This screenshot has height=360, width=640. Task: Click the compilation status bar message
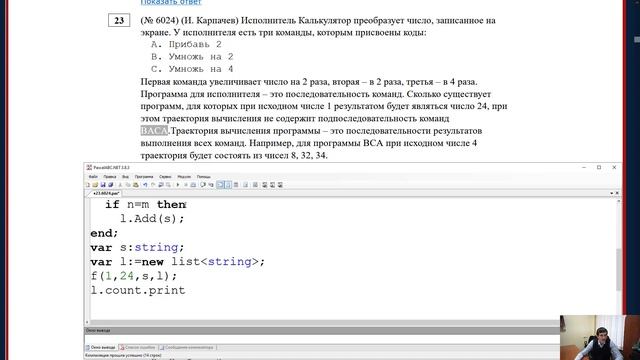[123, 356]
